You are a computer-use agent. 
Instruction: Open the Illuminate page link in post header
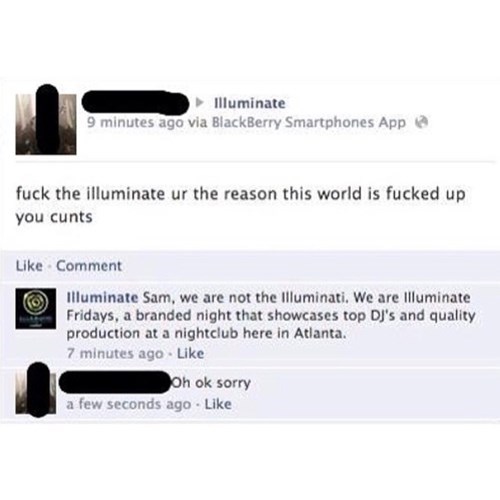coord(249,103)
